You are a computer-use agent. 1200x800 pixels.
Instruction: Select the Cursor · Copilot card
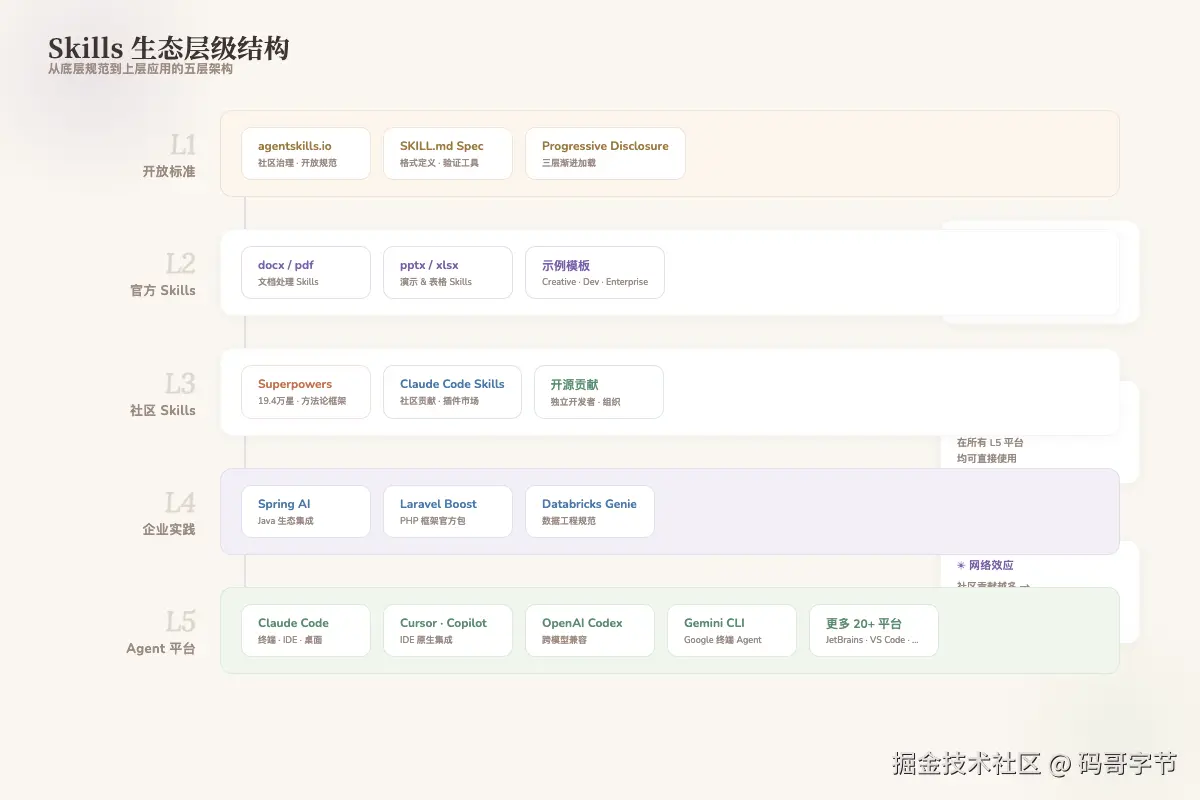coord(448,630)
